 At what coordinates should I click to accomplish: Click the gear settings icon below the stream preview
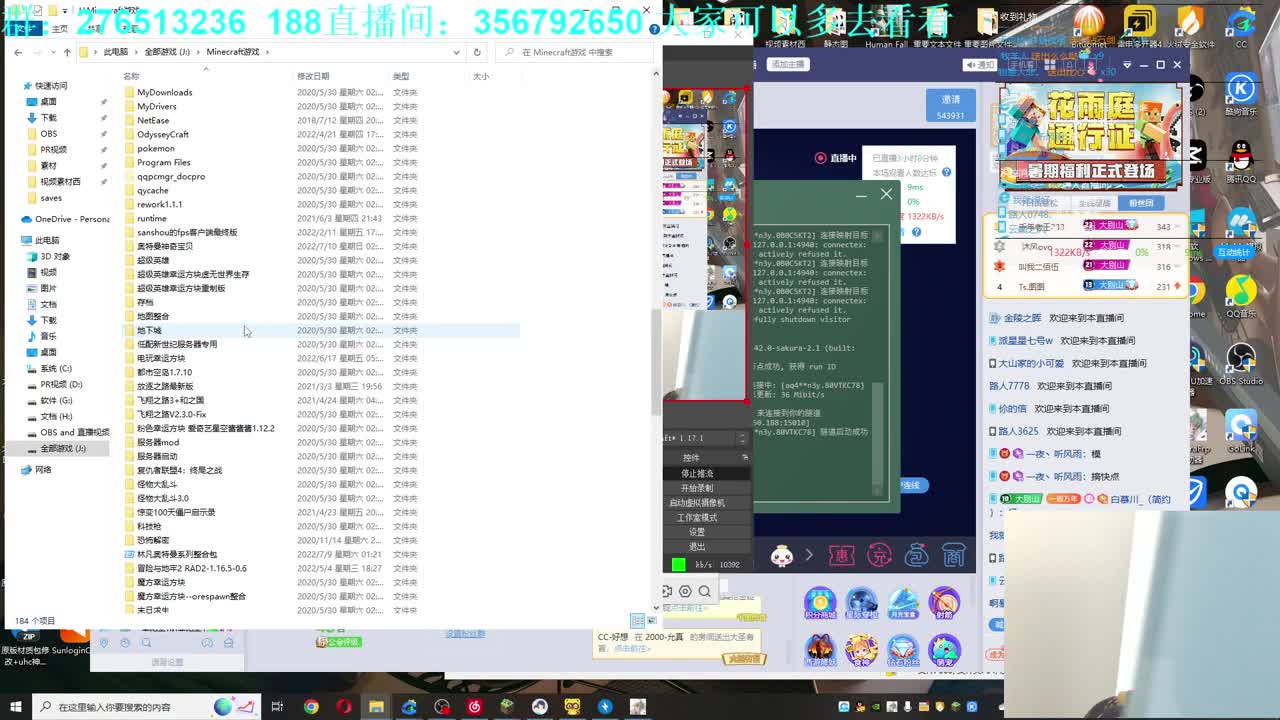tap(686, 590)
